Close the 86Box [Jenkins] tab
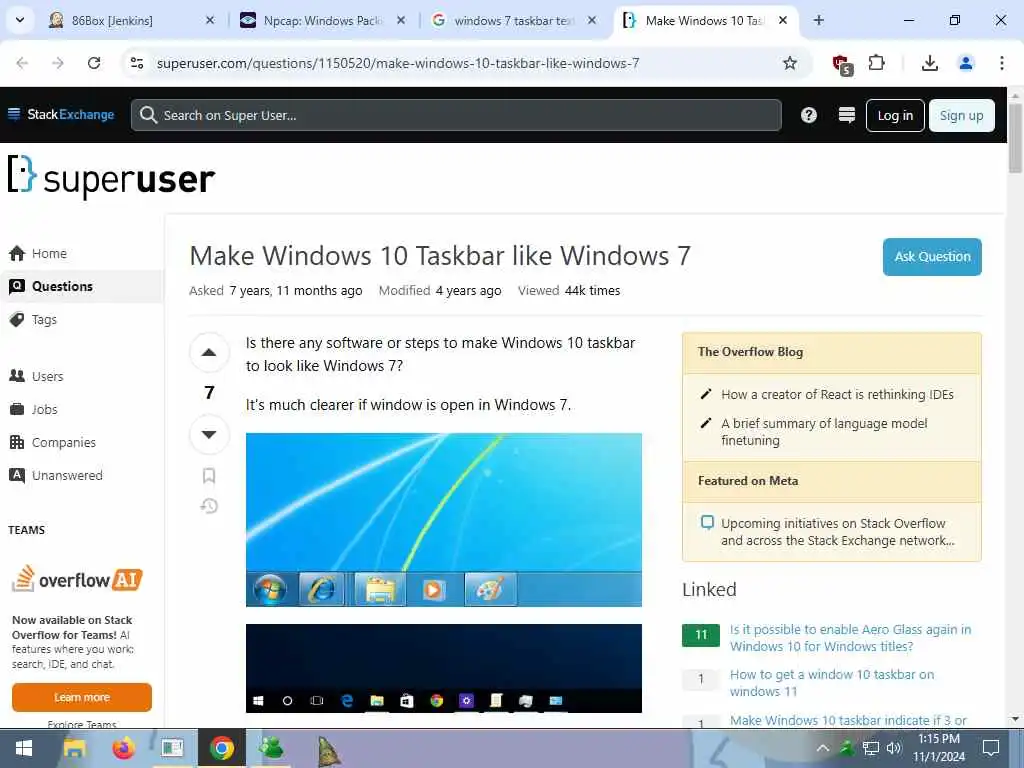Viewport: 1024px width, 768px height. click(x=210, y=20)
